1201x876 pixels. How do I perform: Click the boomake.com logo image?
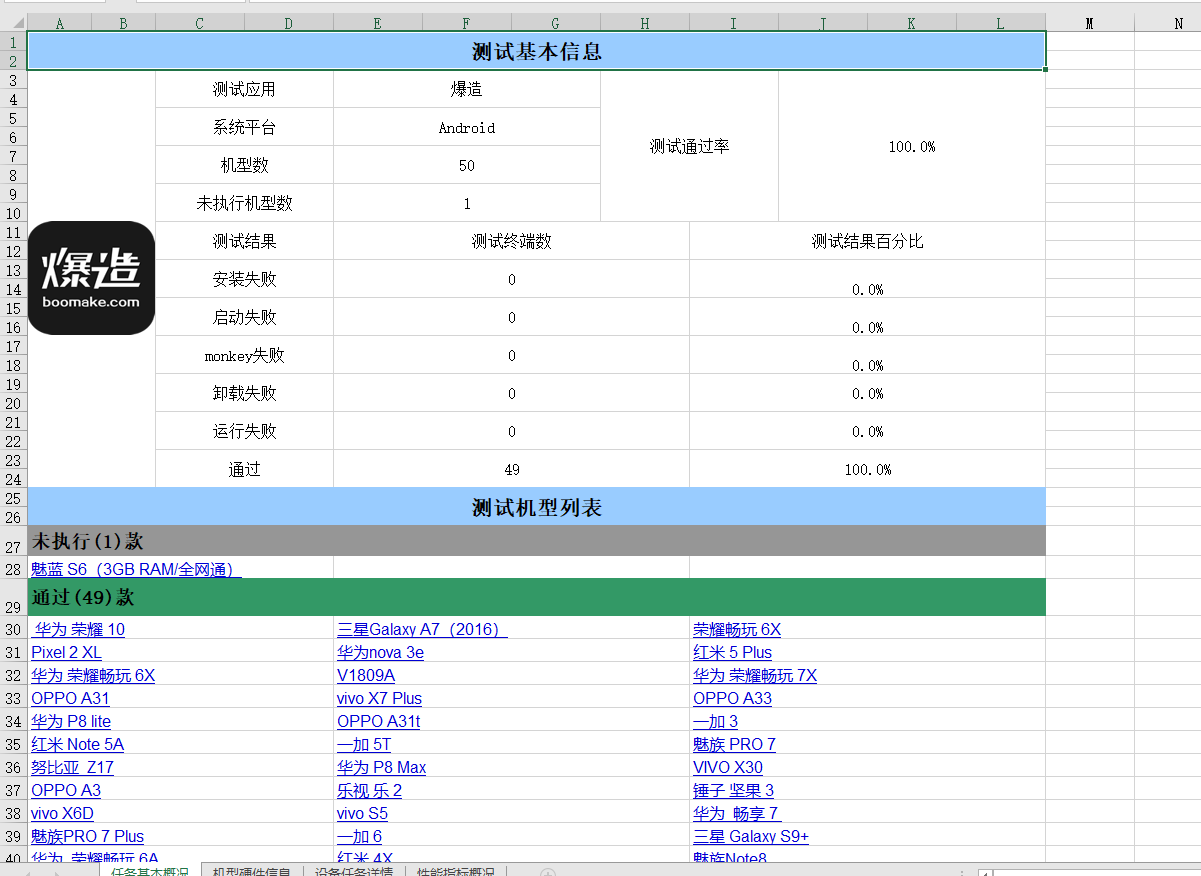click(91, 278)
